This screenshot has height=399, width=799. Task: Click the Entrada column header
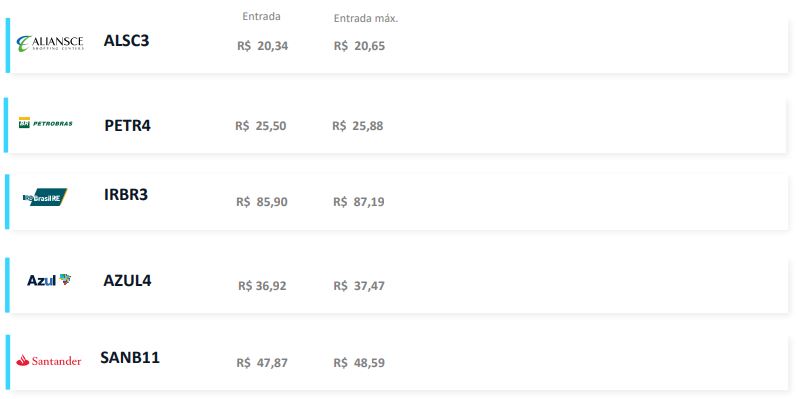[261, 16]
